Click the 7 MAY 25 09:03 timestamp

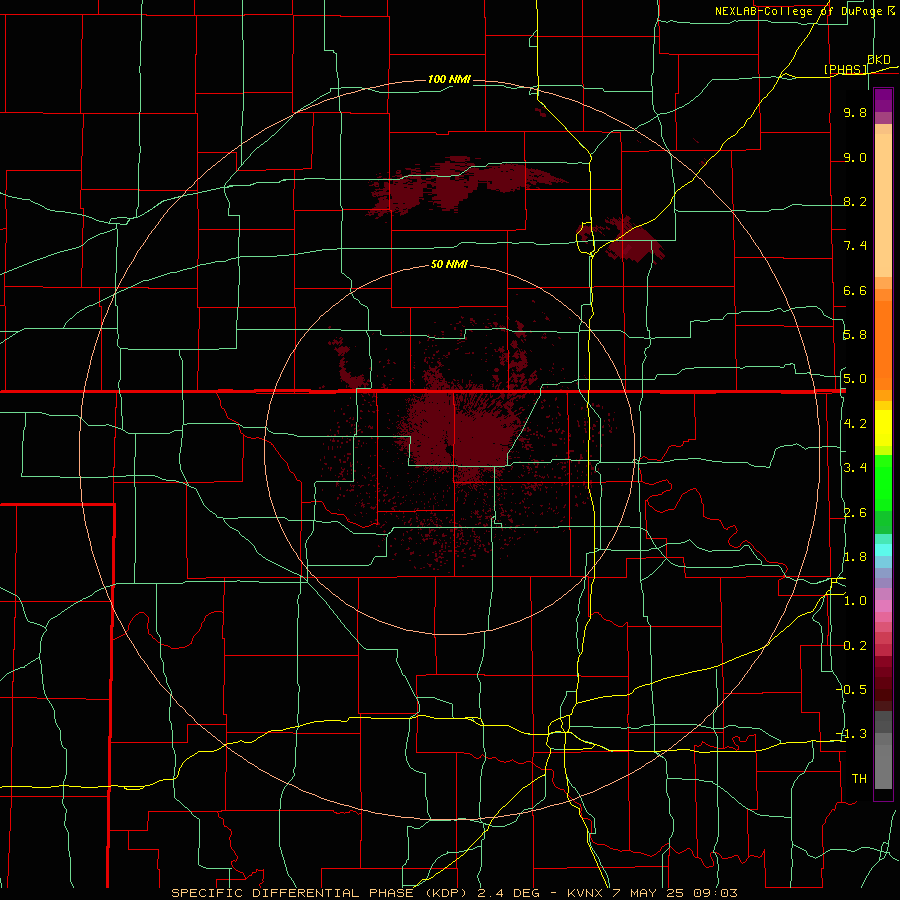point(675,893)
